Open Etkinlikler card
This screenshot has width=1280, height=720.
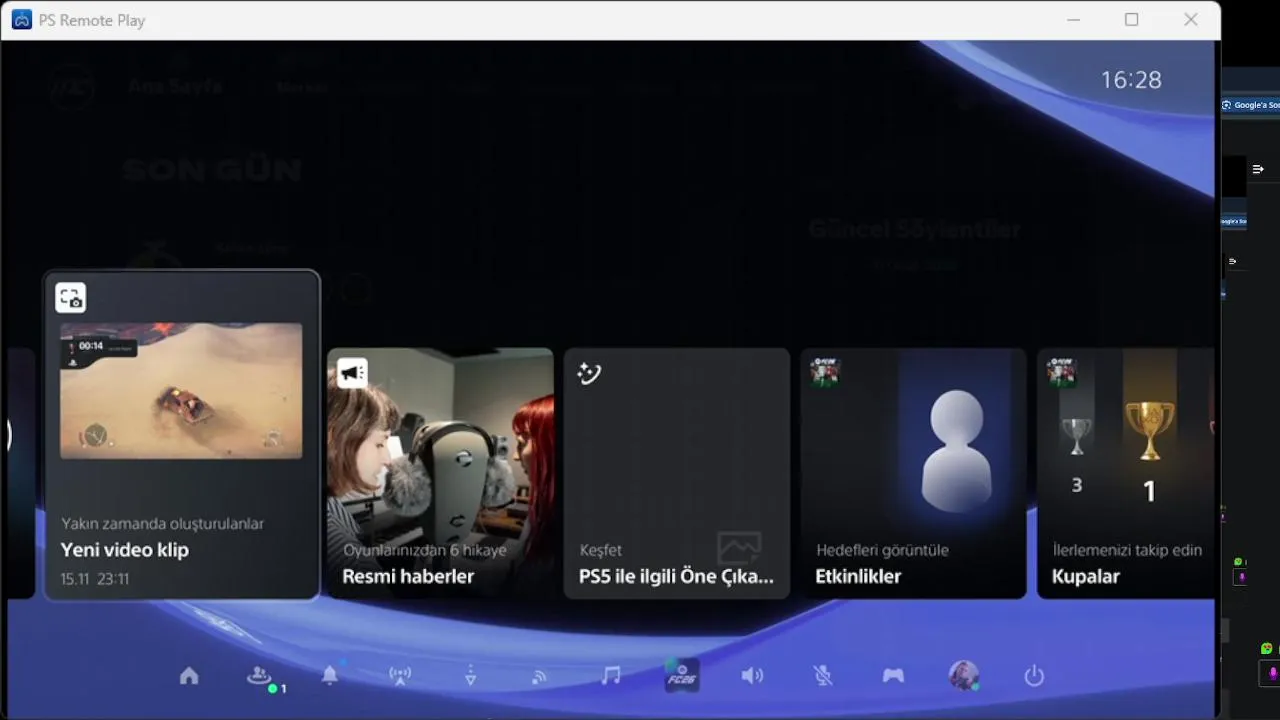(x=913, y=473)
